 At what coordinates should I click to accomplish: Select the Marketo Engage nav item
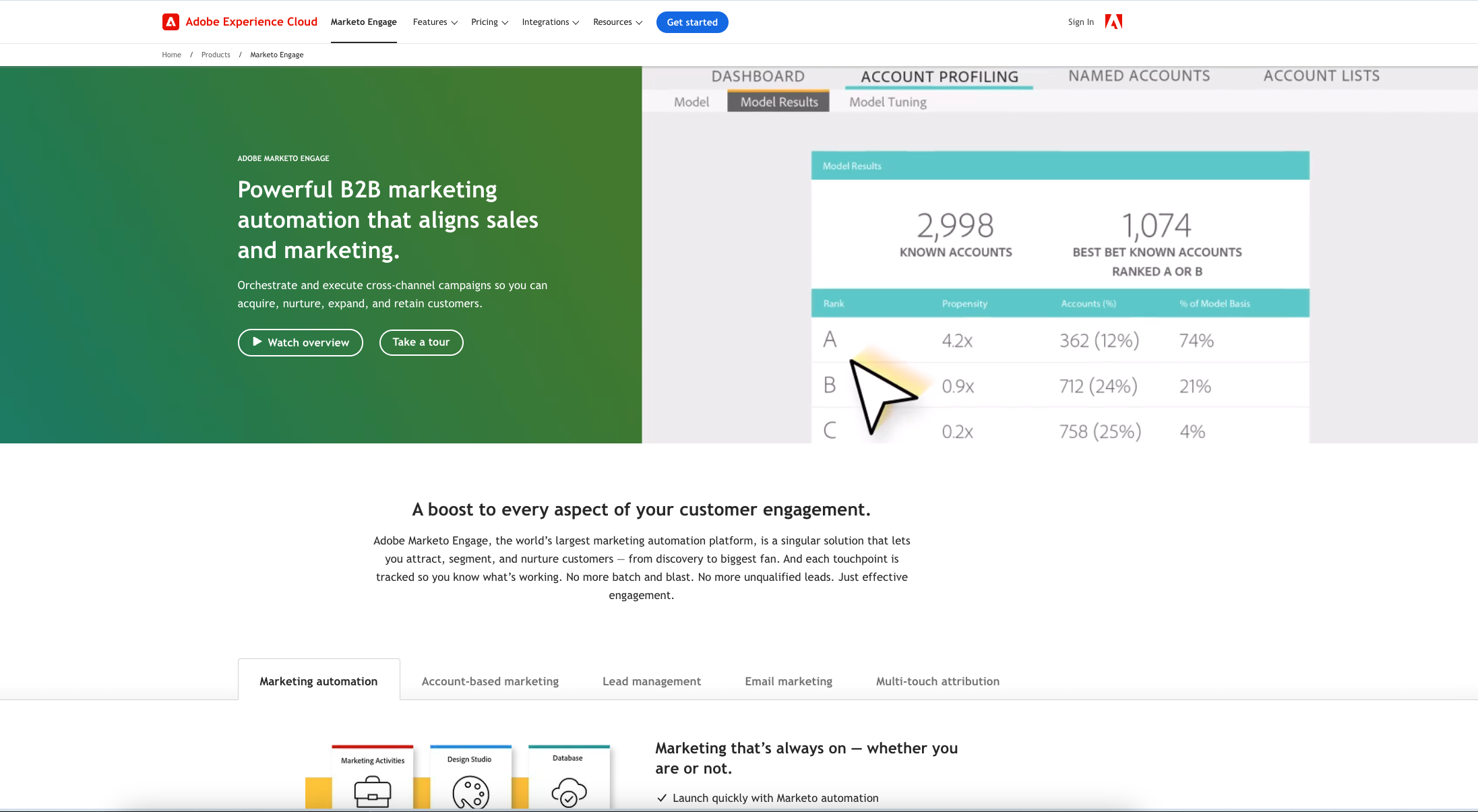pos(363,22)
